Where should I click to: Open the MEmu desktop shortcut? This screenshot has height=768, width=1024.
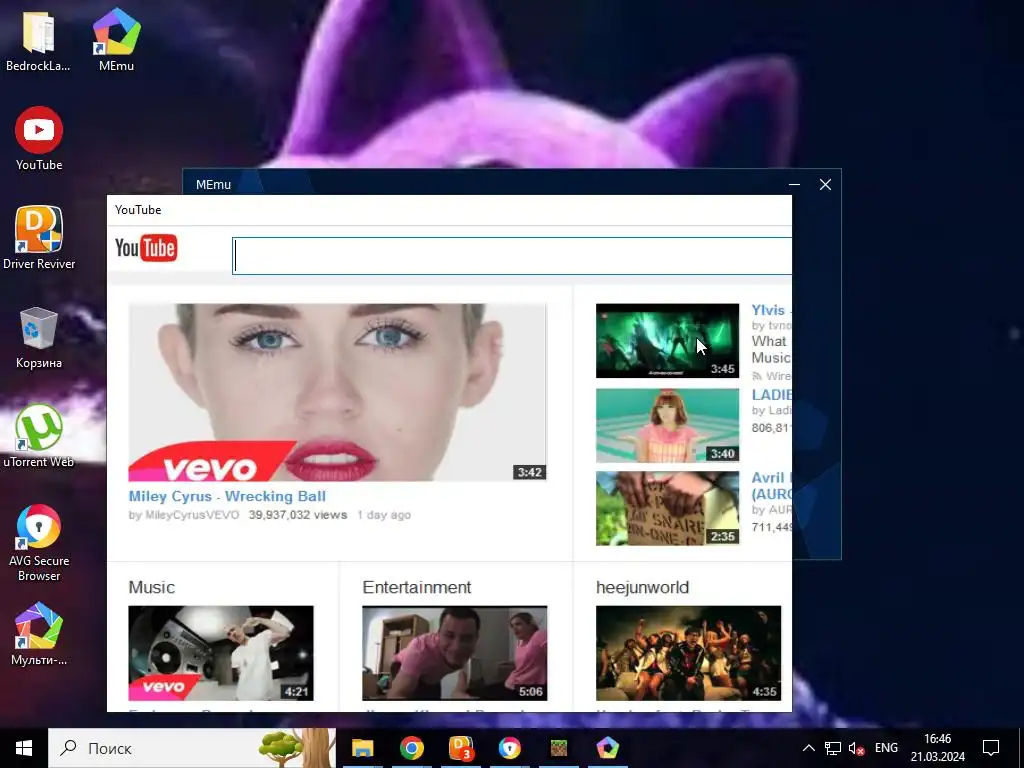tap(116, 40)
